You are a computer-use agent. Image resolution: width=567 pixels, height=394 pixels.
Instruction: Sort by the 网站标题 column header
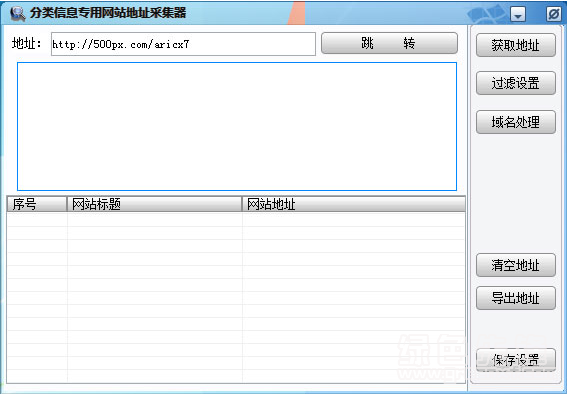[x=154, y=204]
